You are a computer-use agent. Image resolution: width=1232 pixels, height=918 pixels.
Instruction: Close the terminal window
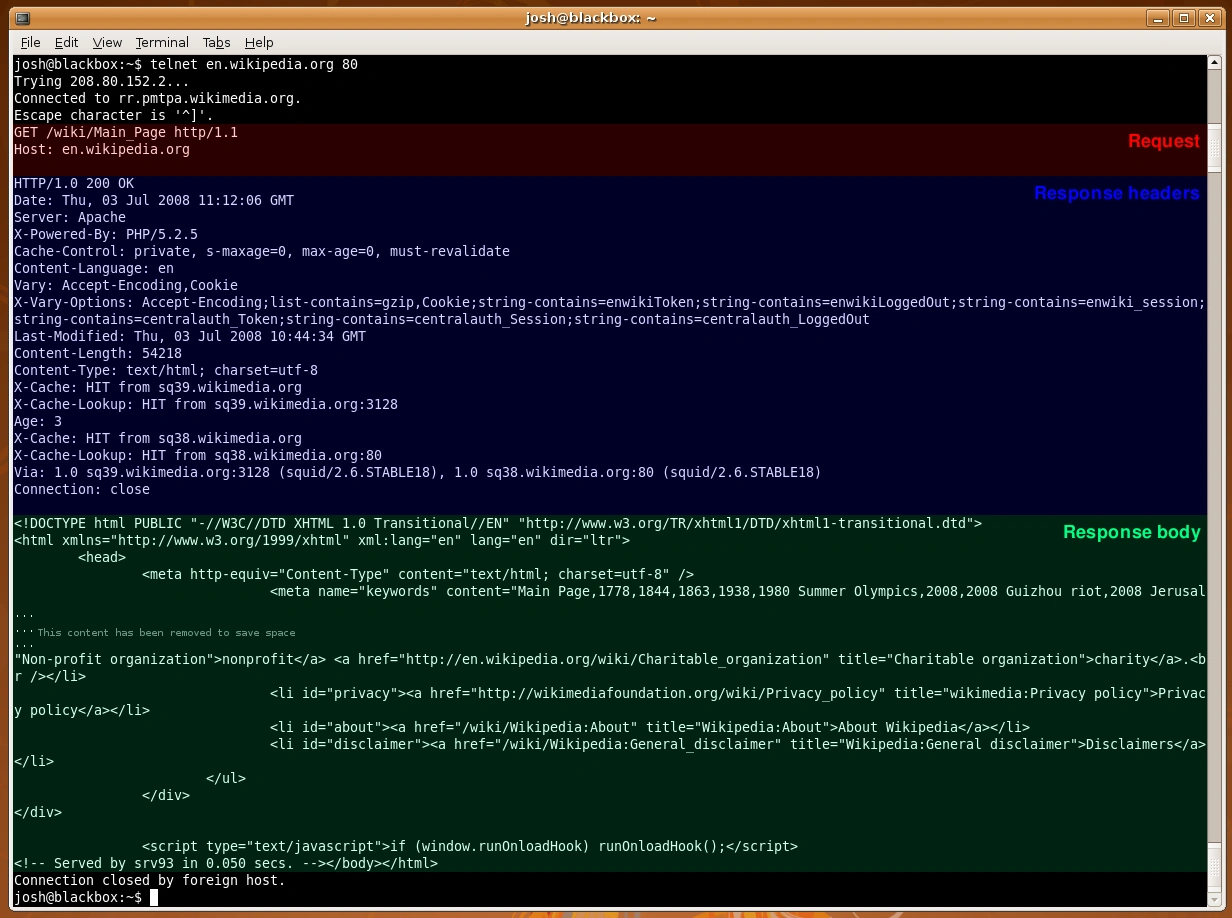click(1208, 17)
